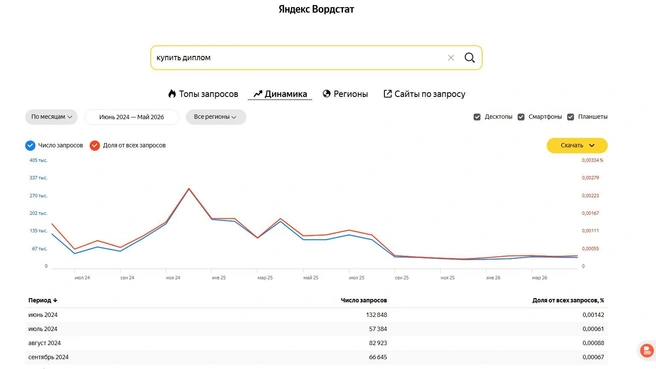The image size is (656, 369).
Task: Click the trend arrow icon of Динамика
Action: [258, 94]
